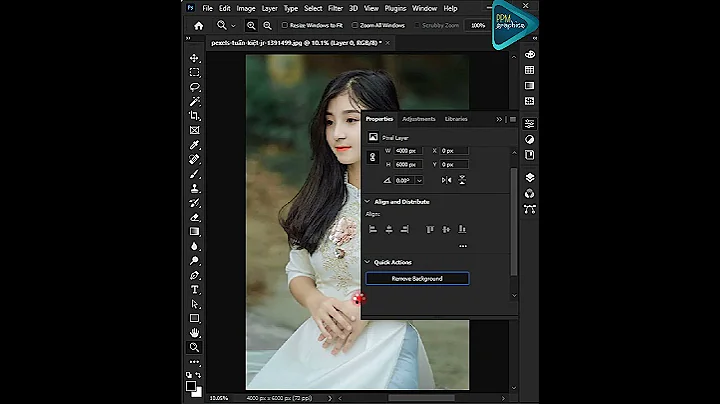Align left edges
This screenshot has width=720, height=404.
tap(373, 229)
